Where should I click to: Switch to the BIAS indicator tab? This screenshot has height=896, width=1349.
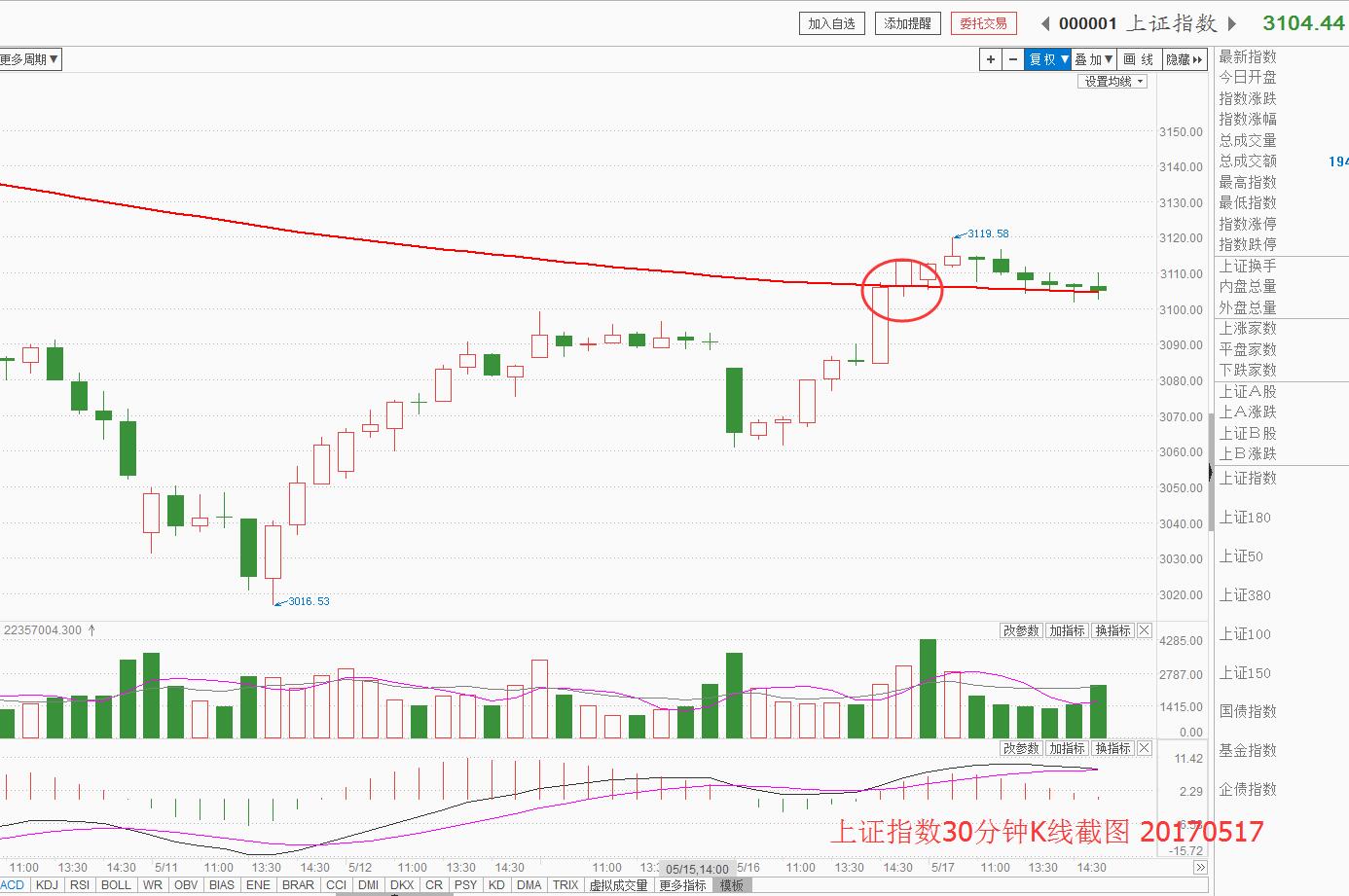tap(222, 885)
